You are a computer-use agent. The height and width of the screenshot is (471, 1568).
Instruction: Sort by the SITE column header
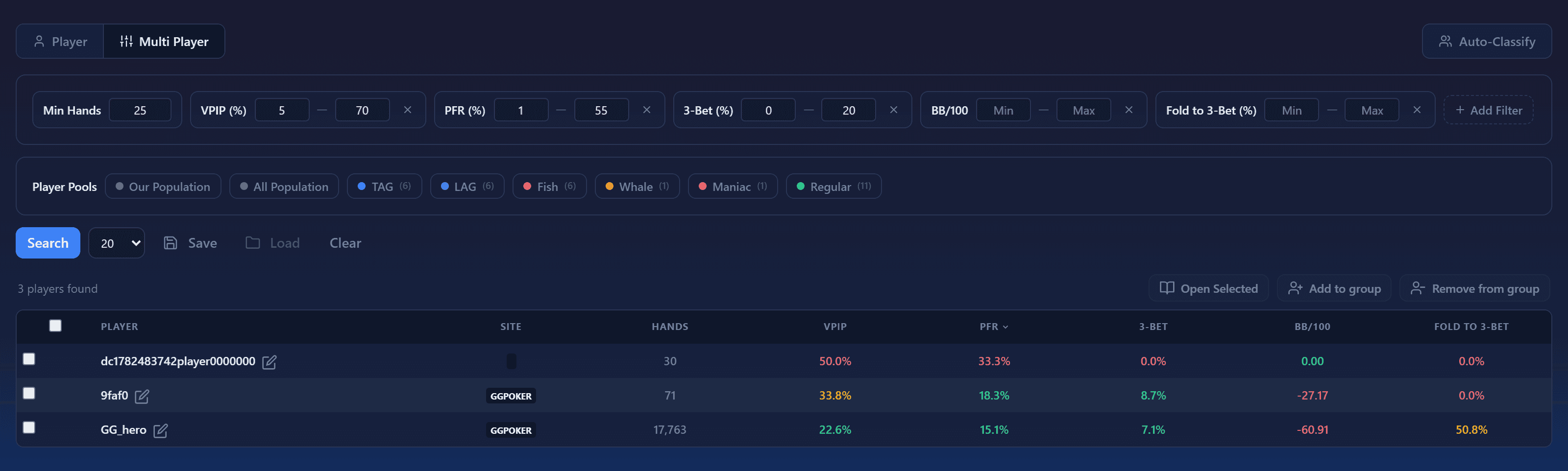[x=511, y=327]
